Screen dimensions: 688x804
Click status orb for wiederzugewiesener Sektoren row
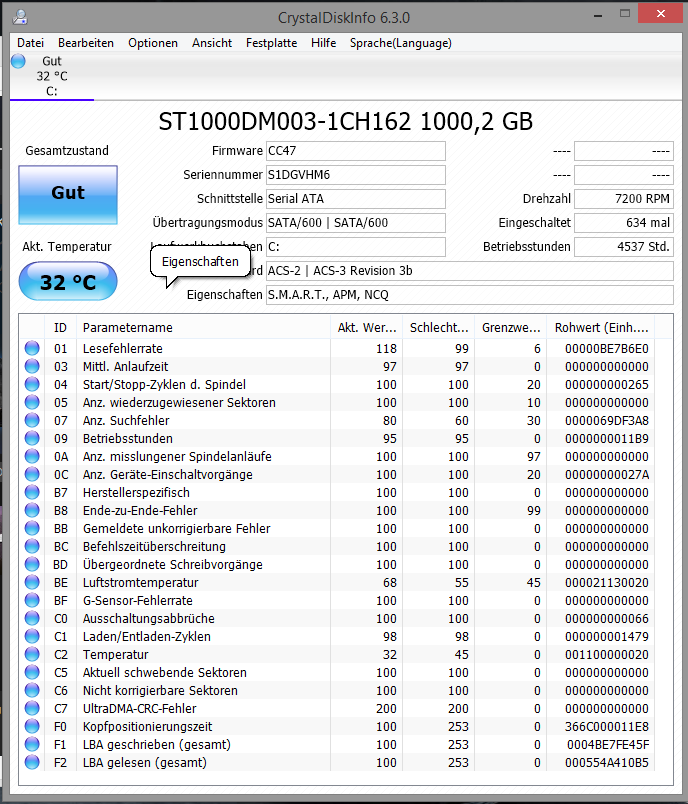point(32,403)
